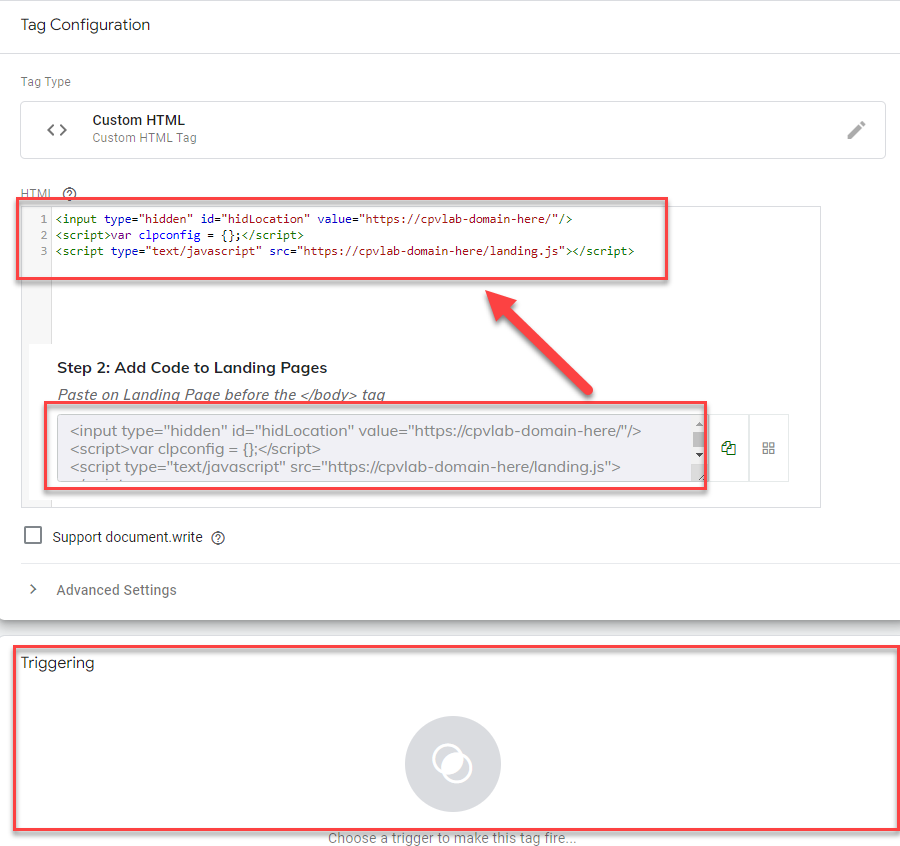Click the textarea scrollbar down arrow
The height and width of the screenshot is (846, 900).
698,454
